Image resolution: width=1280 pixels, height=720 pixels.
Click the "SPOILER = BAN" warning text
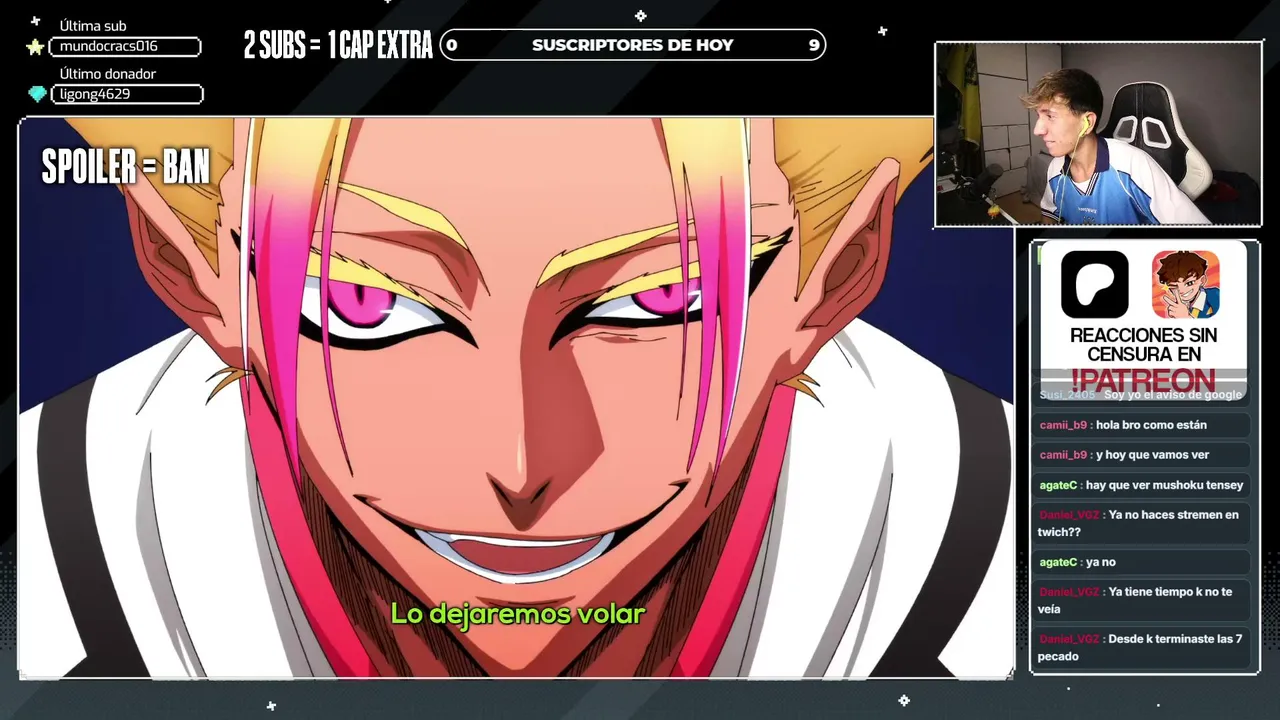(x=126, y=168)
